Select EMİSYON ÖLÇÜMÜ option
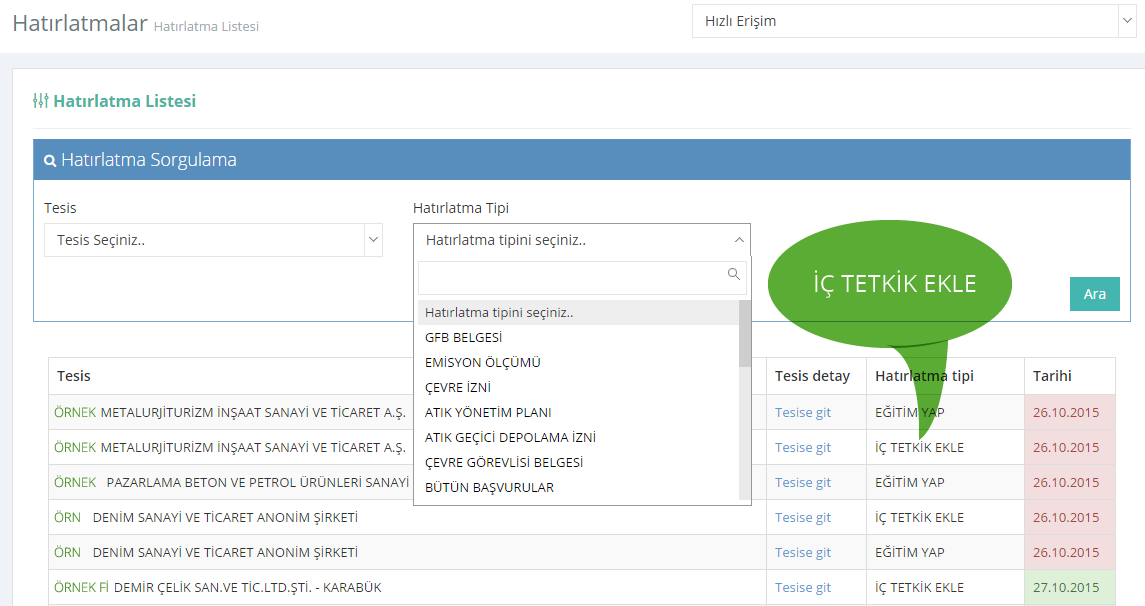The width and height of the screenshot is (1145, 606). click(x=578, y=362)
